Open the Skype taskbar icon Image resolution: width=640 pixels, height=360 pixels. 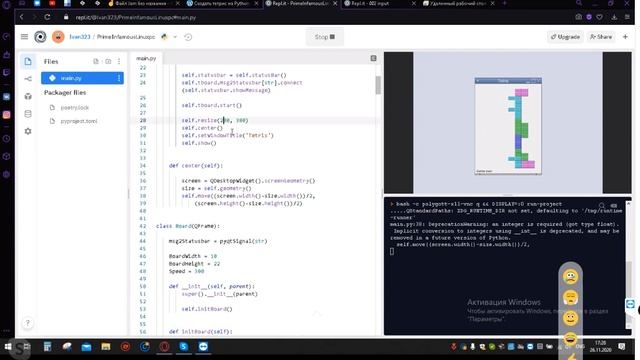184,347
